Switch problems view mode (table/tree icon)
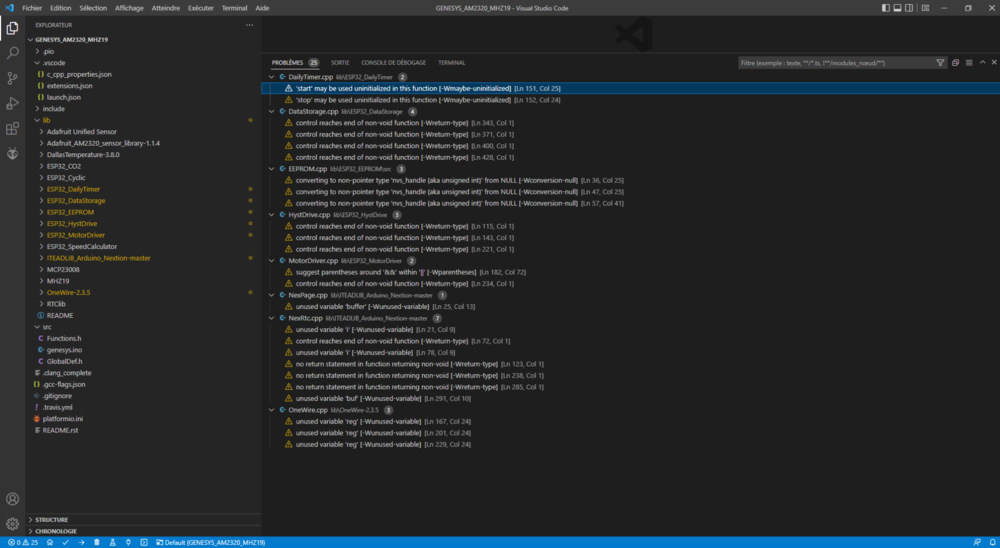 point(969,63)
